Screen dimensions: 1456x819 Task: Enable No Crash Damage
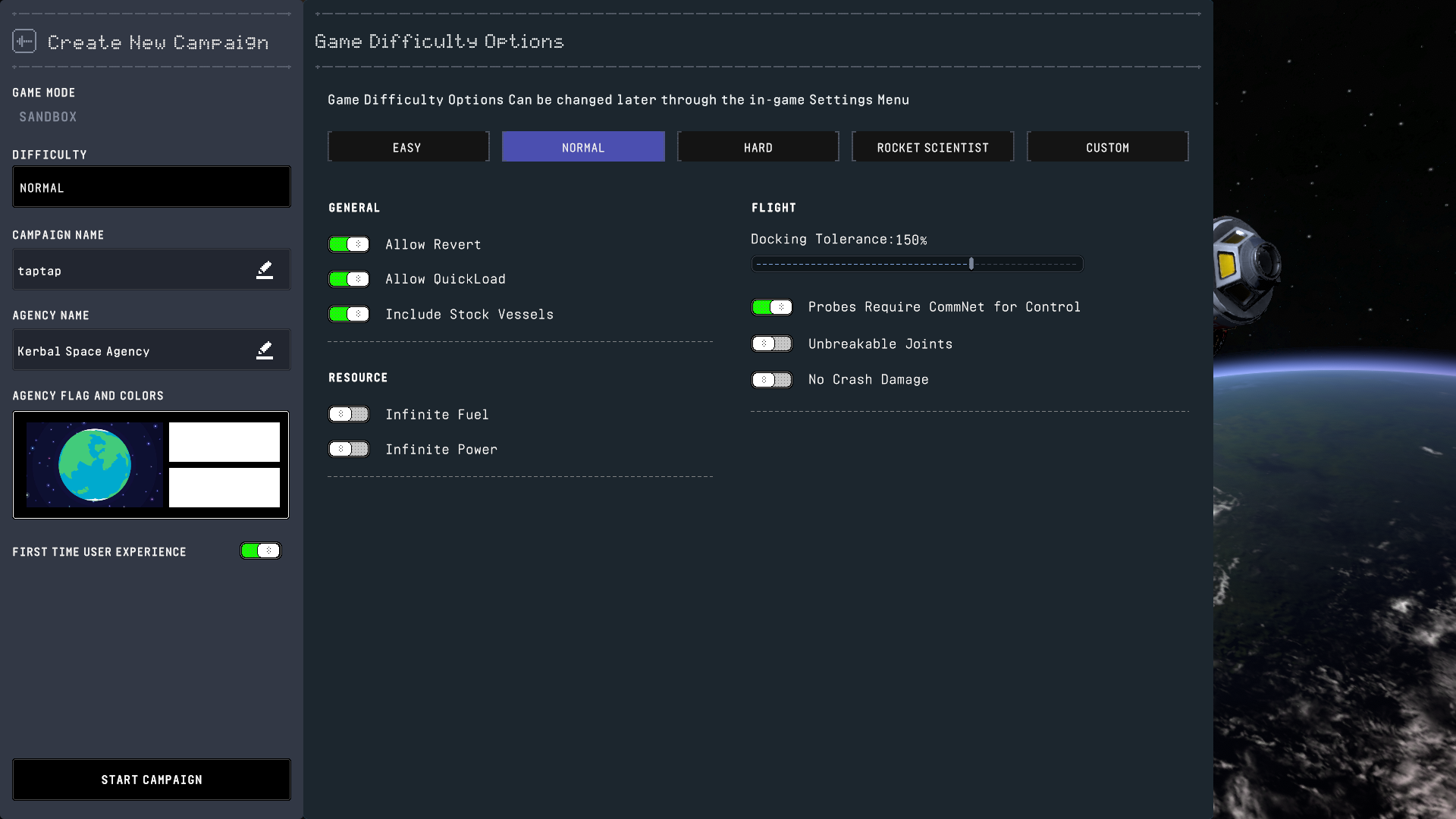pos(772,380)
